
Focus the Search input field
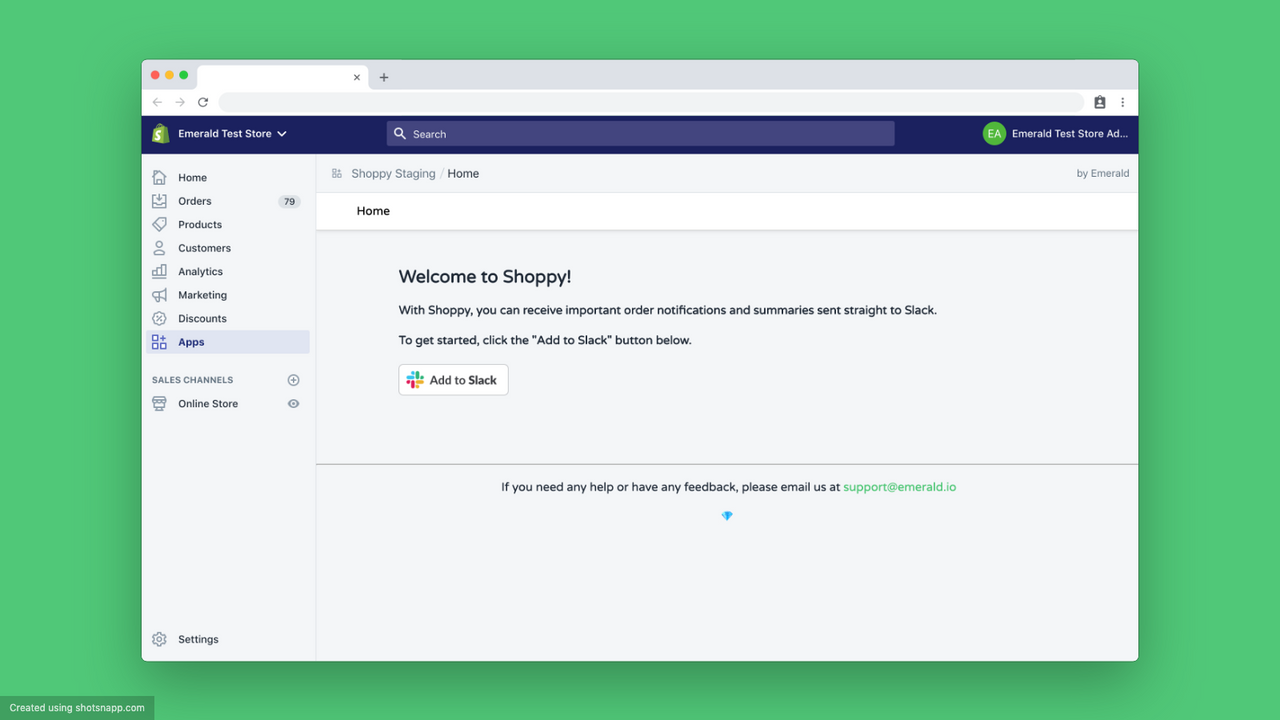tap(641, 133)
